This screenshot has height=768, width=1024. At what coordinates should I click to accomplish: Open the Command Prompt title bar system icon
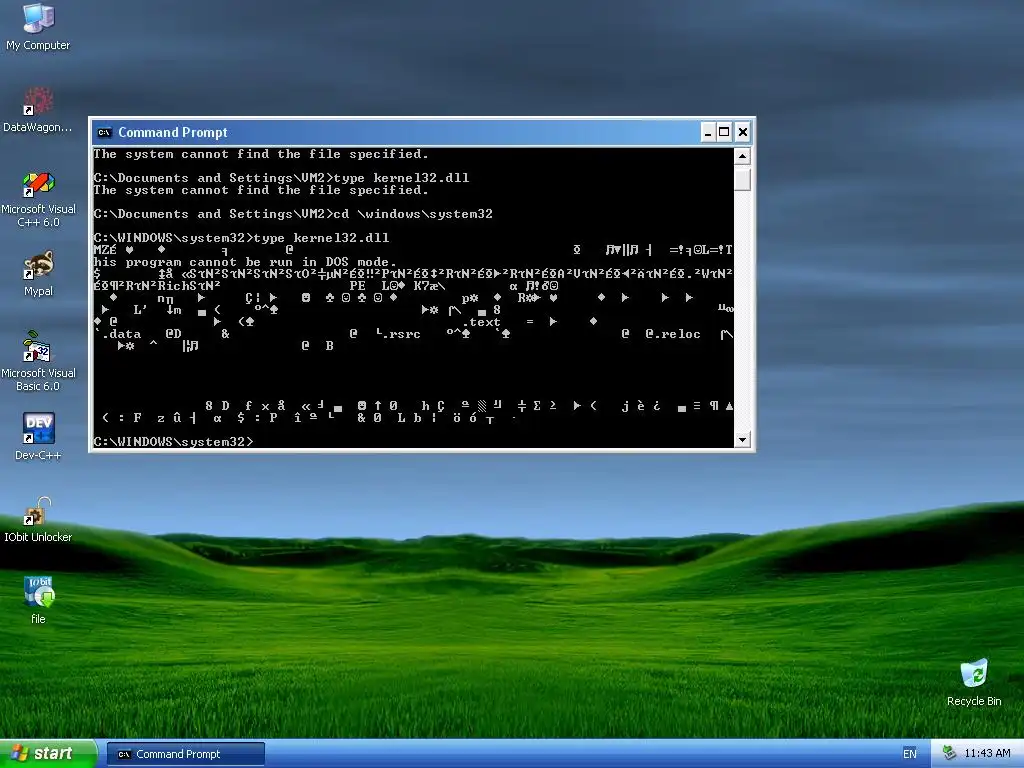[104, 133]
